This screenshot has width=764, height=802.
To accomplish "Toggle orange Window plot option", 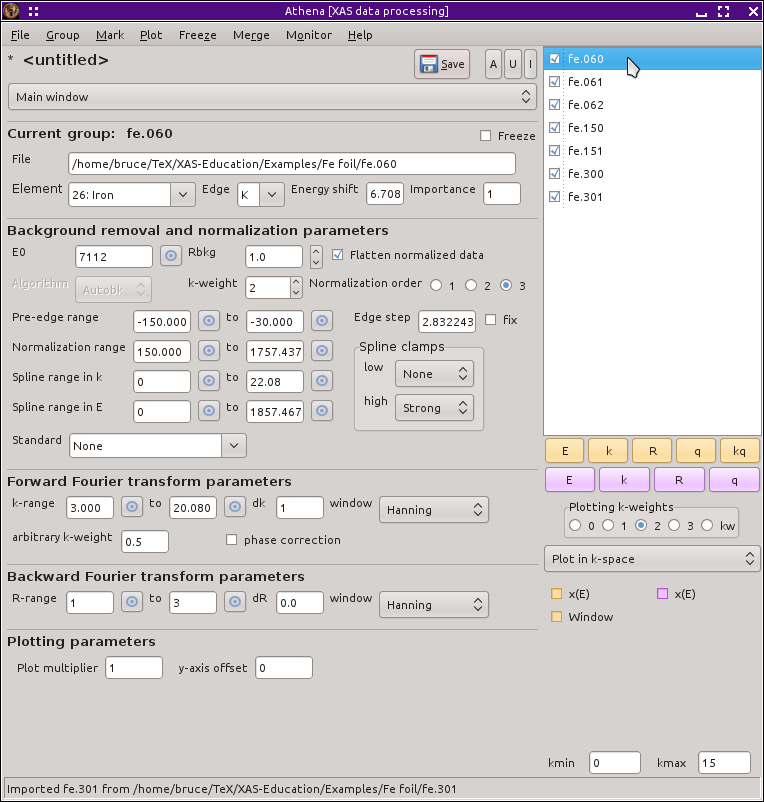I will [556, 616].
